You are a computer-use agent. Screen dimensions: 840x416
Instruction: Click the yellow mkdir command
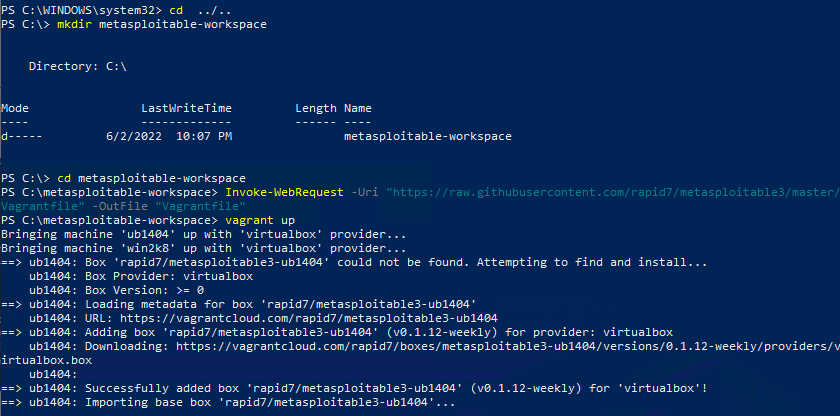click(x=74, y=25)
